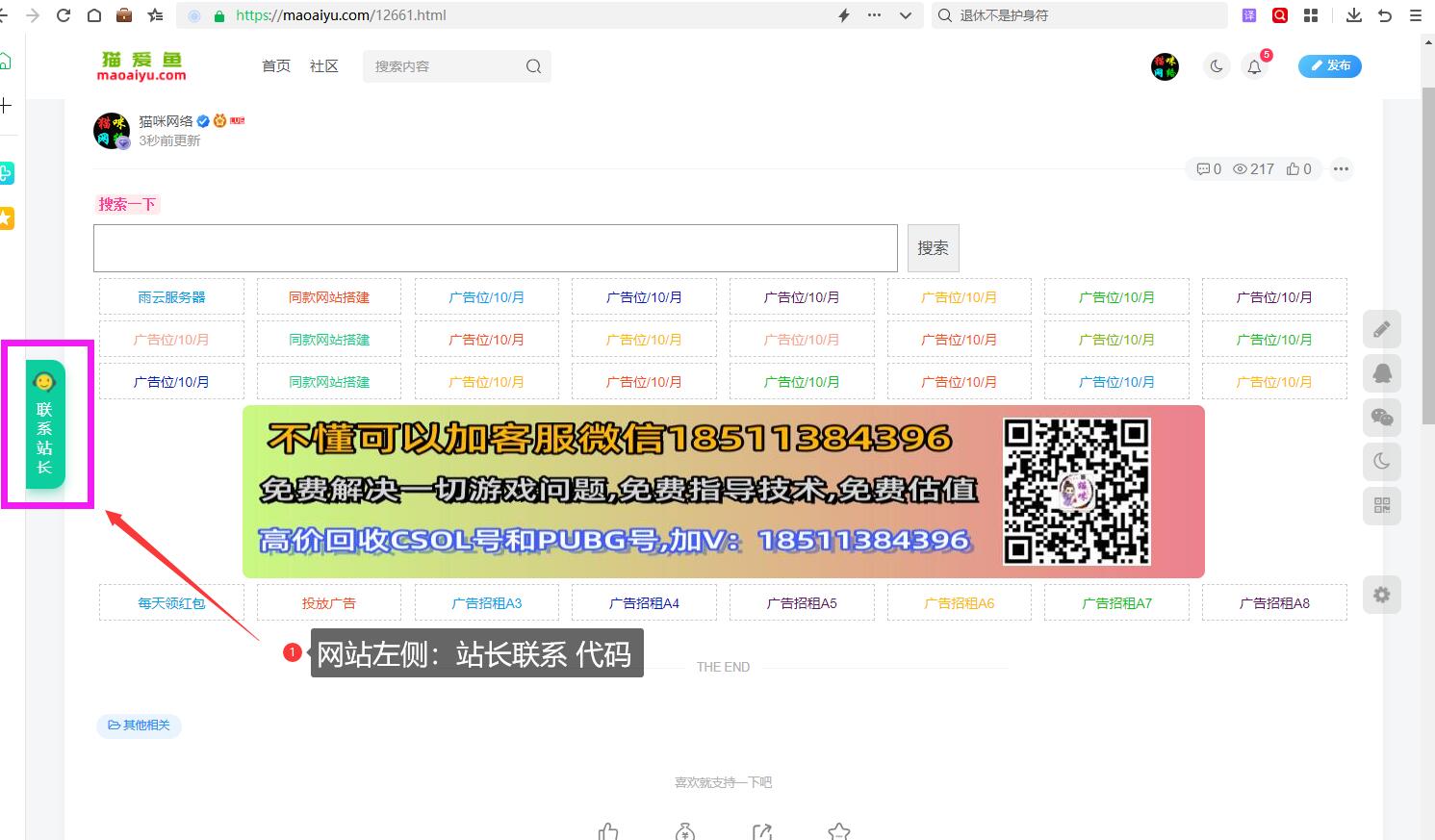The height and width of the screenshot is (840, 1435).
Task: Toggle dark mode with the header moon icon
Action: click(x=1217, y=66)
